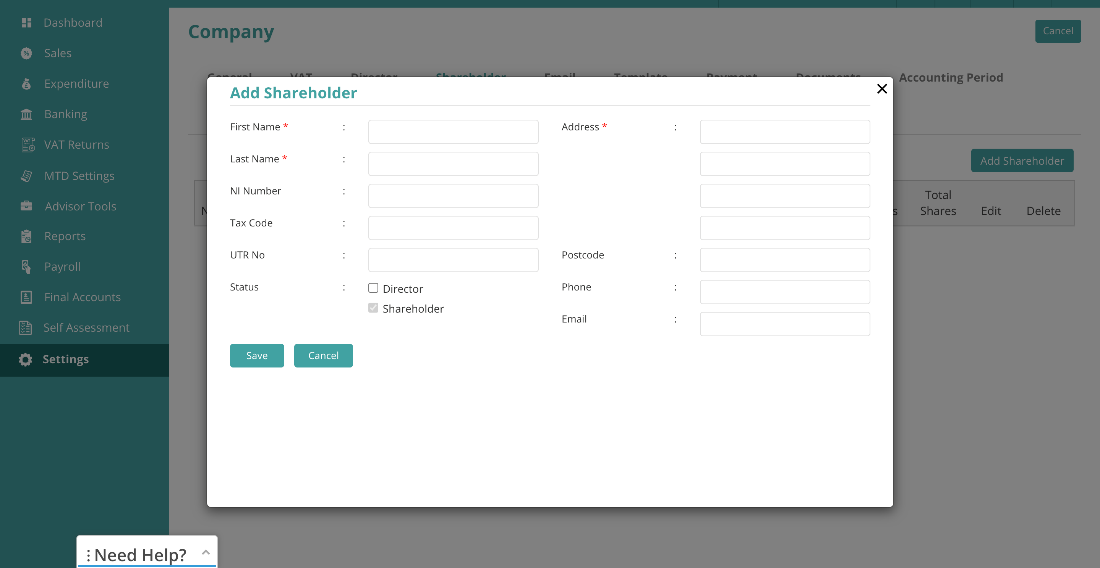Click the Sales sidebar icon
Viewport: 1100px width, 568px height.
27,53
